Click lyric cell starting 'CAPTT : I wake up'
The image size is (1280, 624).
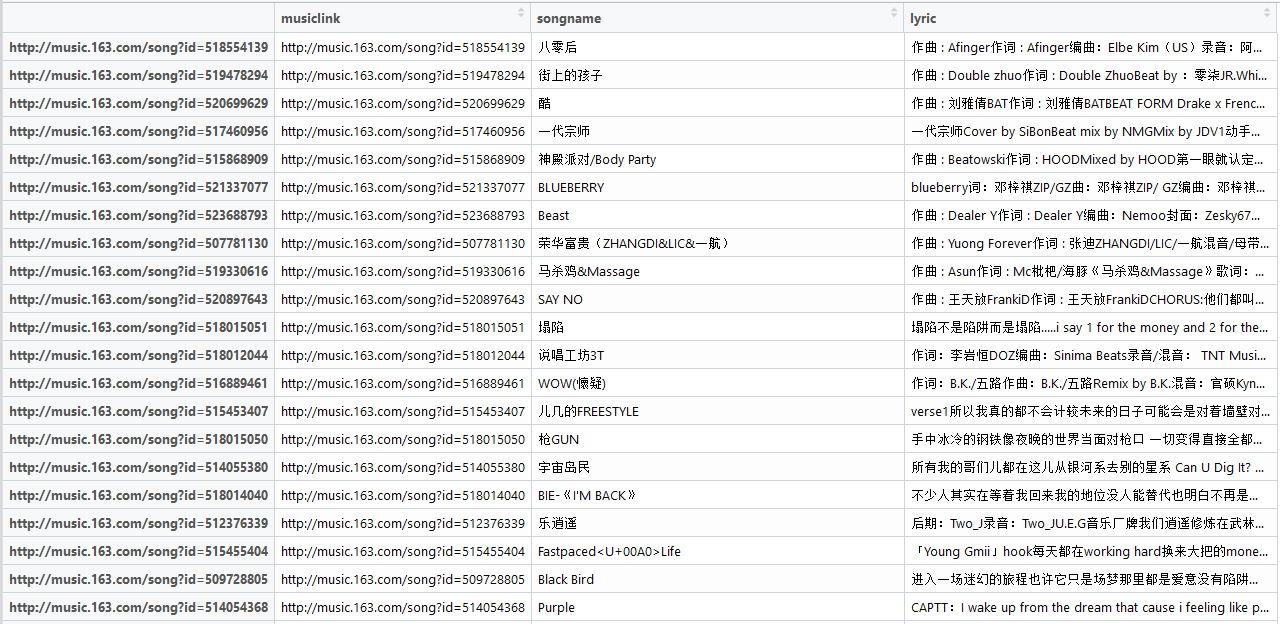point(1091,607)
